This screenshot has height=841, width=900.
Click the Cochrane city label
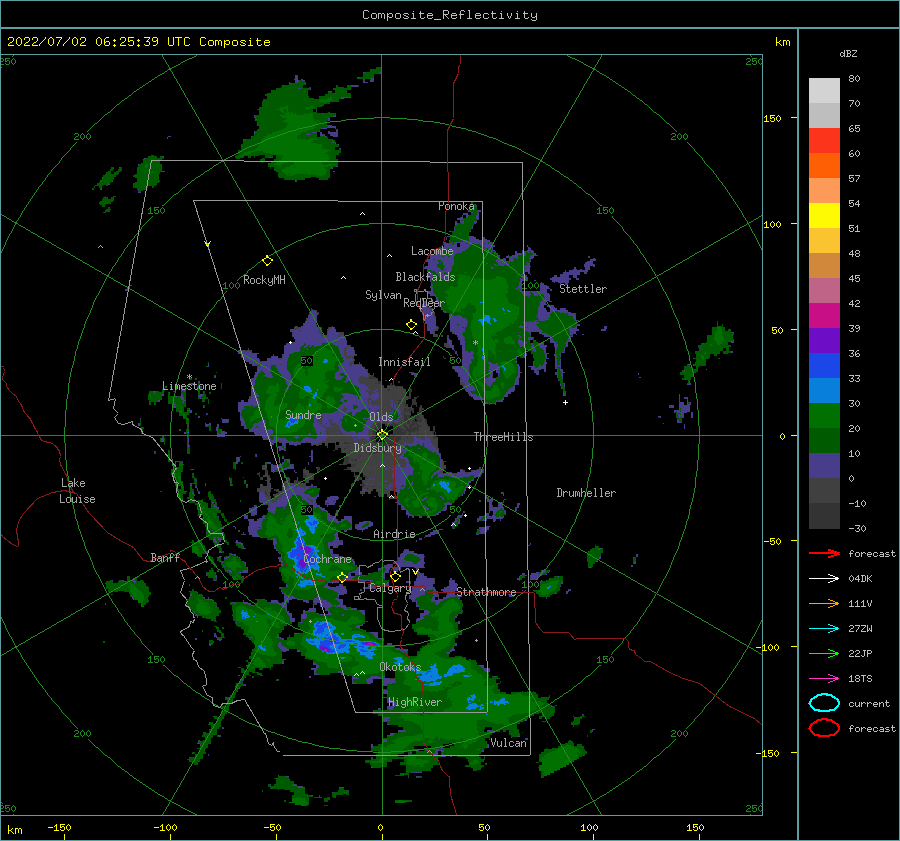pyautogui.click(x=327, y=559)
